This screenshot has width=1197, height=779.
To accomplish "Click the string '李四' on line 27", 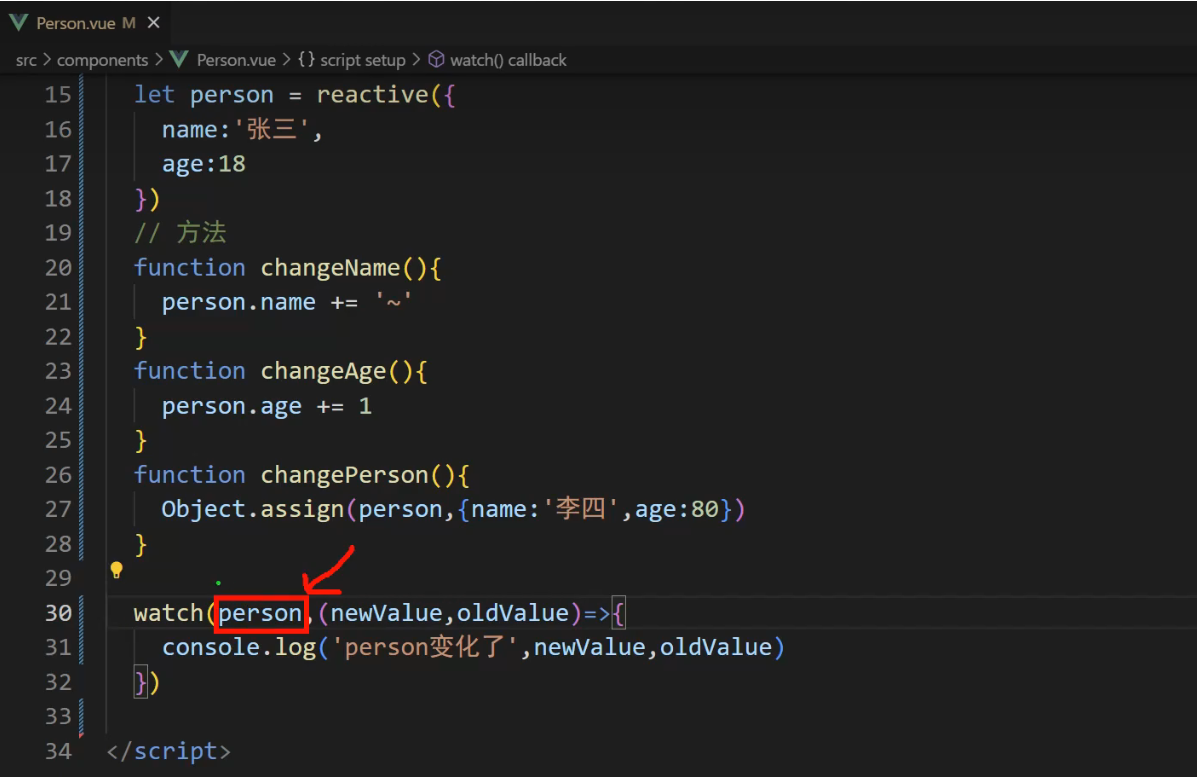I will click(580, 509).
